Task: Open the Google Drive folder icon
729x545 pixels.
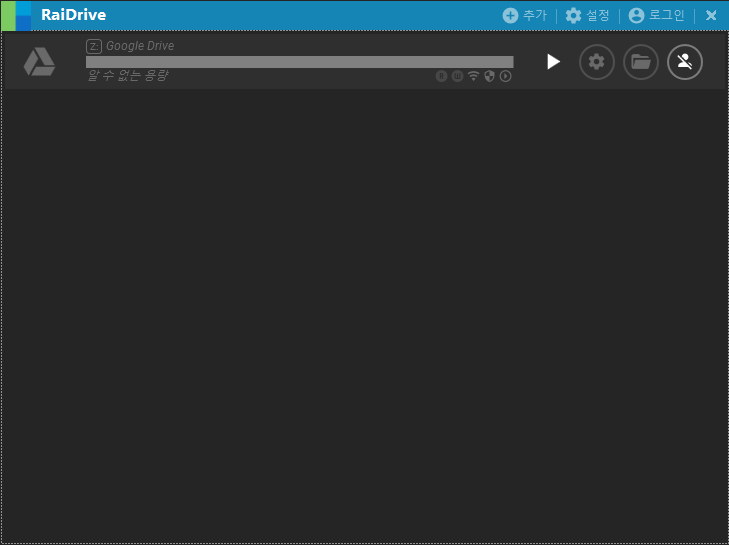Action: tap(641, 62)
